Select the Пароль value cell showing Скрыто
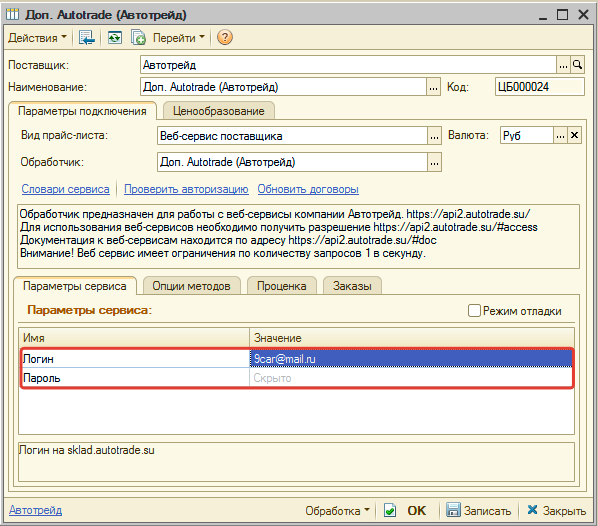Screen dimensions: 598x526 pyautogui.click(x=411, y=378)
